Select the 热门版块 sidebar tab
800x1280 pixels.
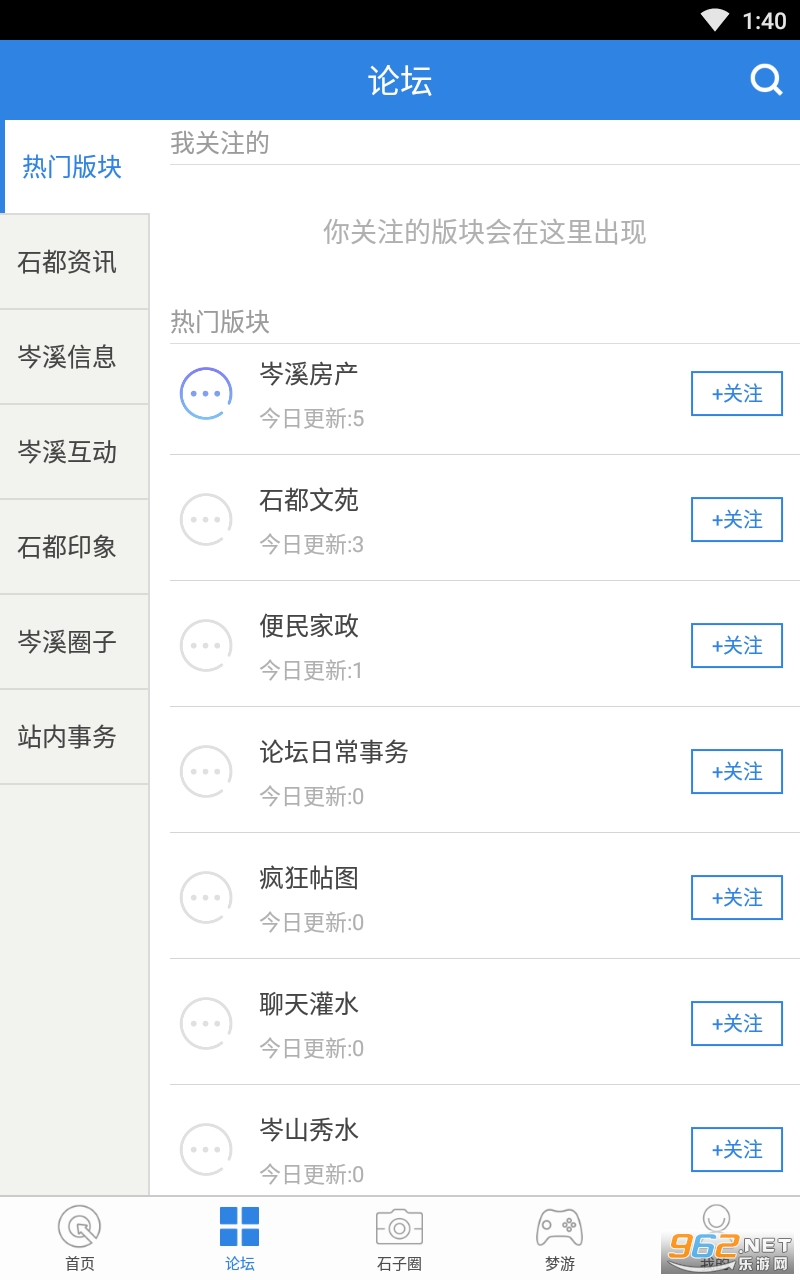pos(74,167)
